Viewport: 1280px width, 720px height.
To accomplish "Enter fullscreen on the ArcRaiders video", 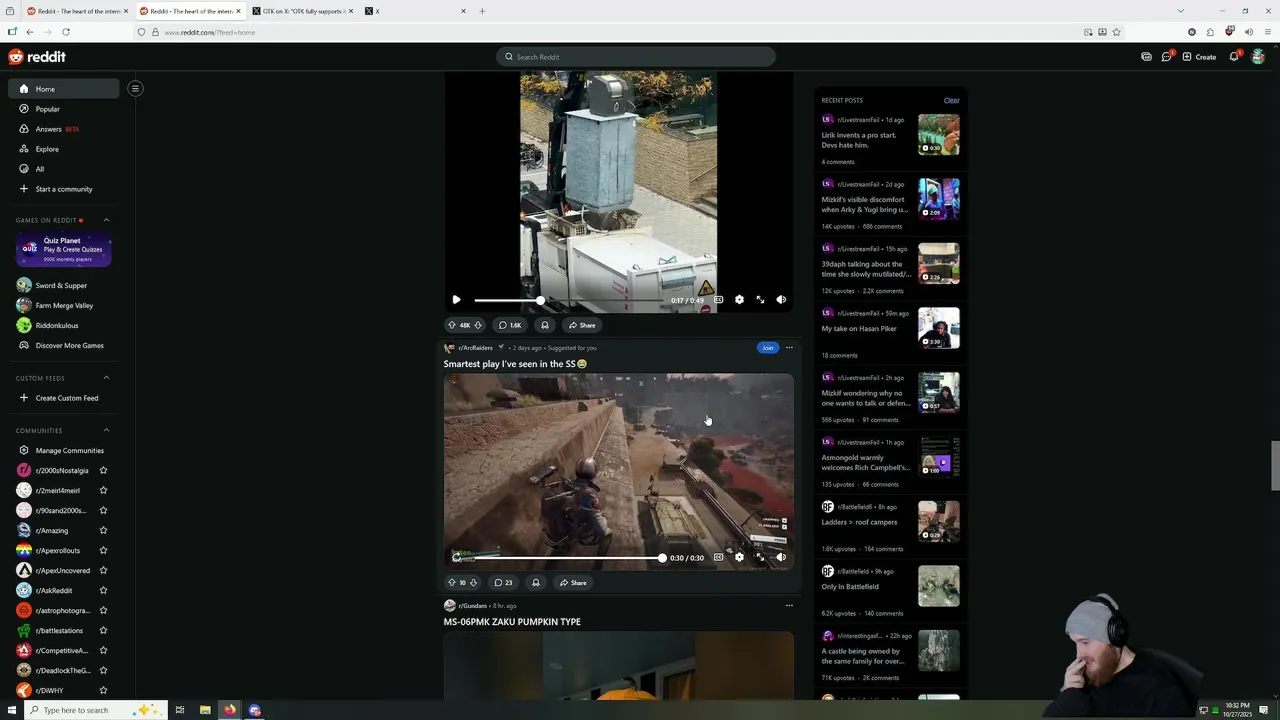I will 760,557.
